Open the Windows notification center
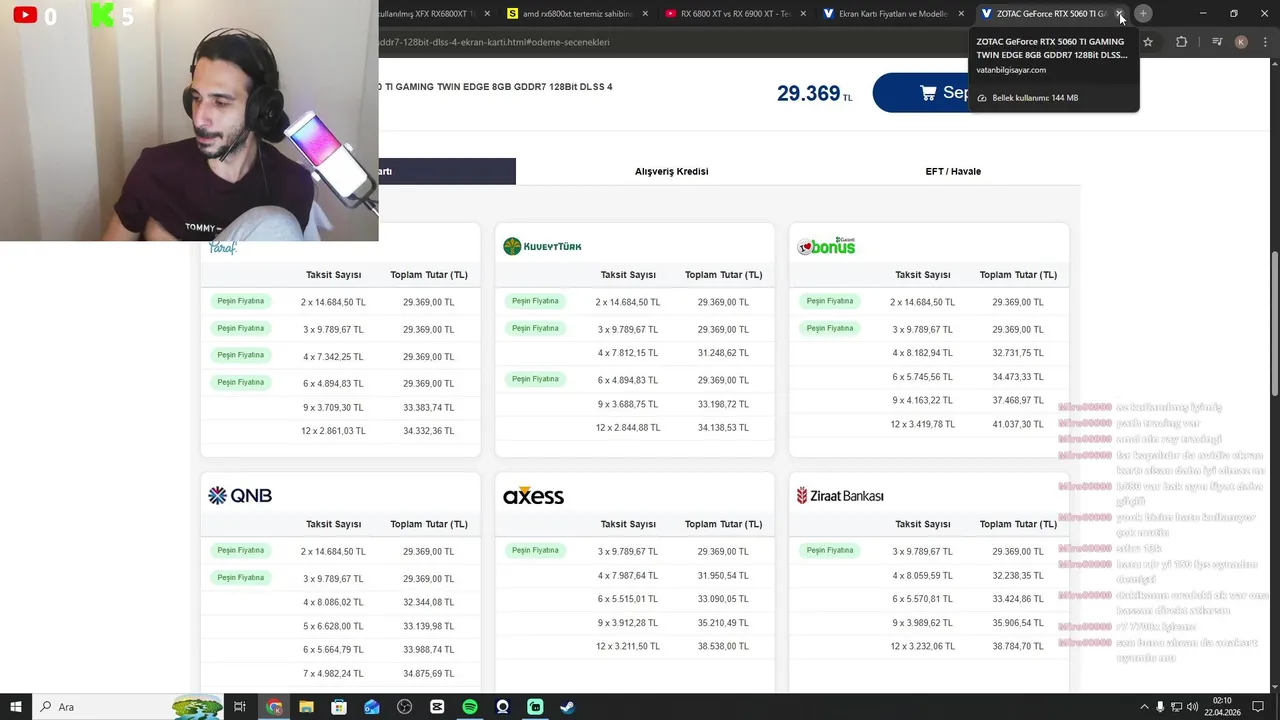The width and height of the screenshot is (1280, 720). (1258, 707)
